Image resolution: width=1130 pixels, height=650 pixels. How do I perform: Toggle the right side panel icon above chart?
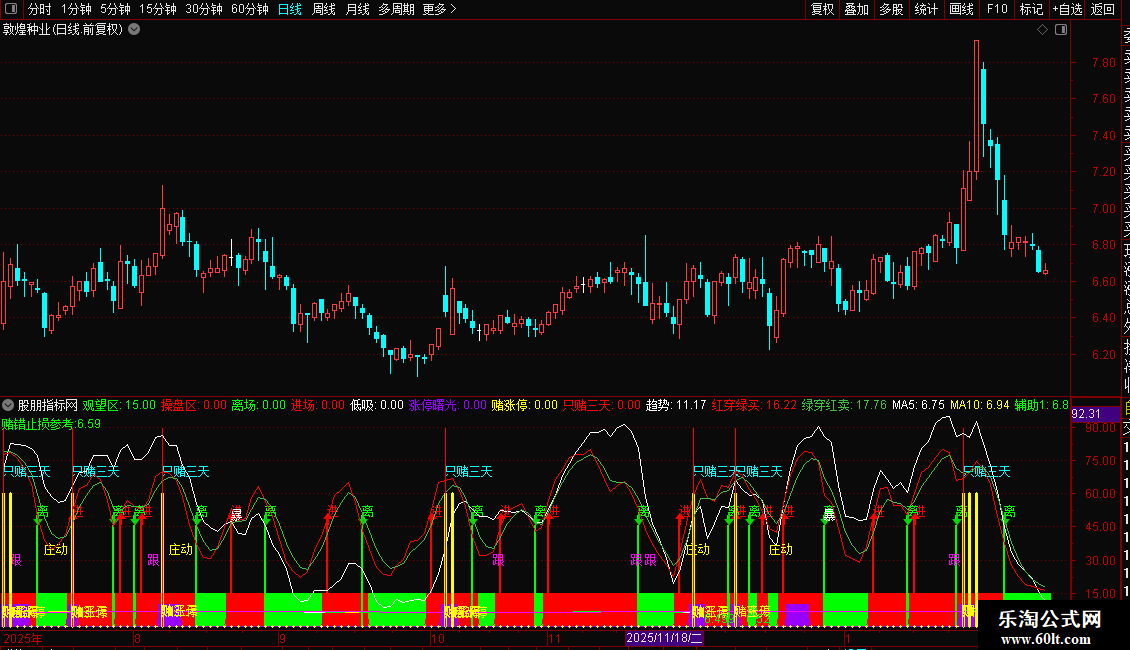point(1061,30)
